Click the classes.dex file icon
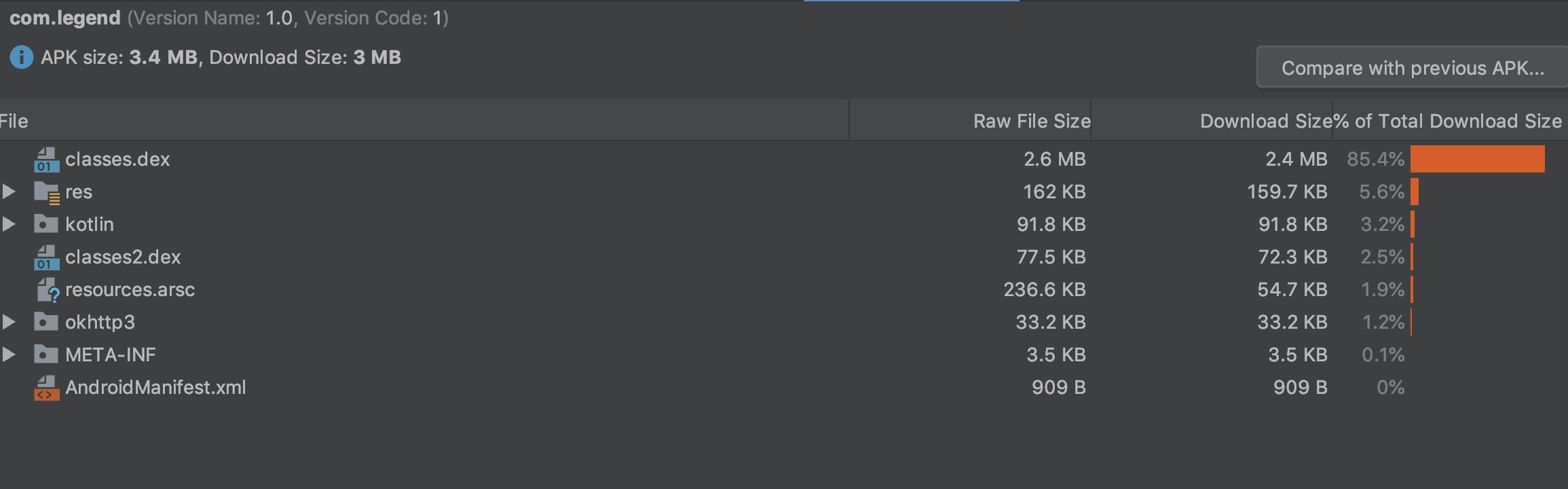1568x489 pixels. (46, 160)
